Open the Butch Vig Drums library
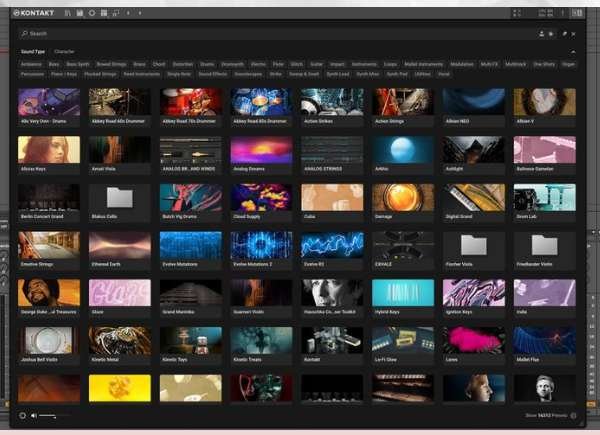The image size is (600, 435). click(x=191, y=202)
